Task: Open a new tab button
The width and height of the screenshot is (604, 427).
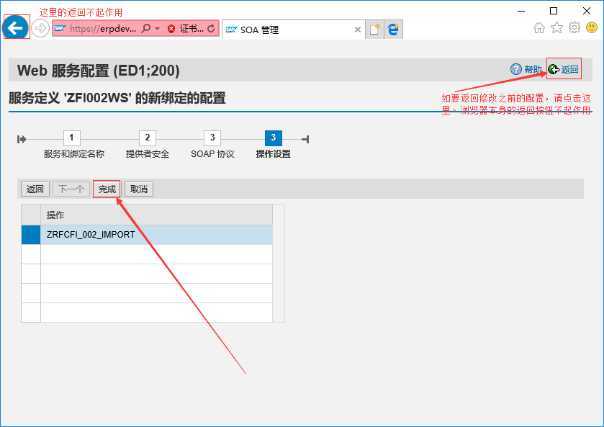Action: tap(375, 30)
